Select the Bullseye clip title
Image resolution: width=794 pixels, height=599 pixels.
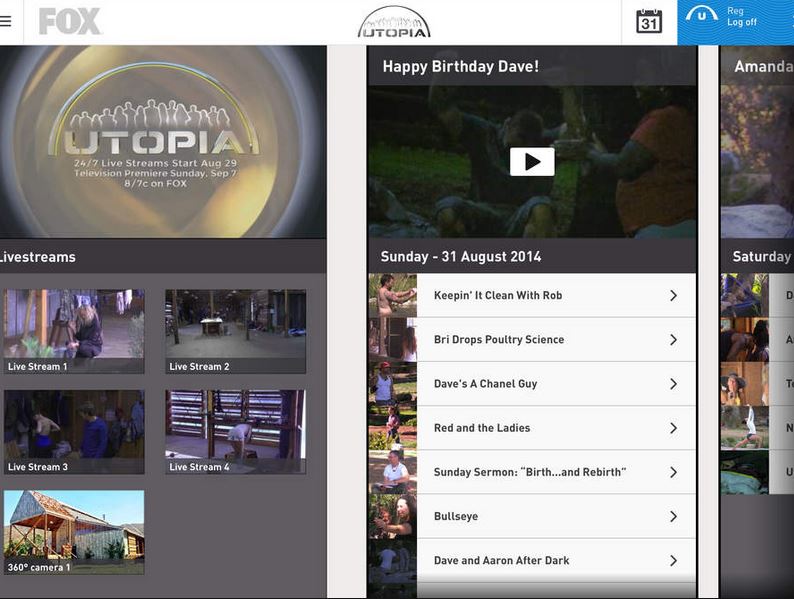[456, 516]
